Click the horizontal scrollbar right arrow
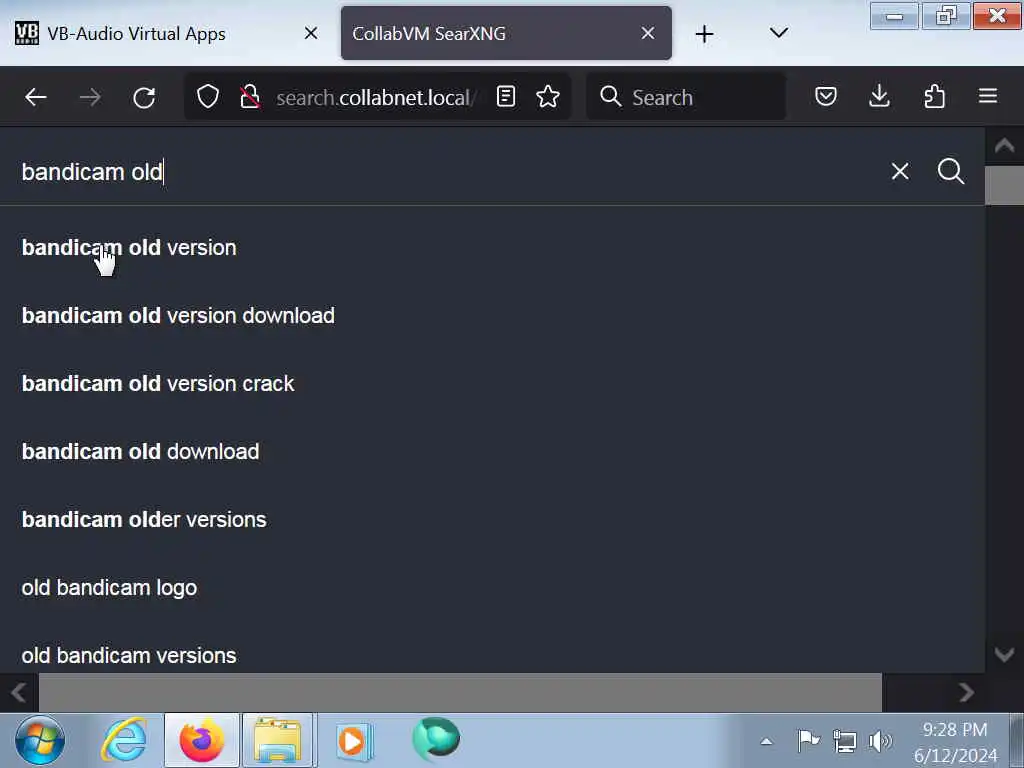 [967, 692]
